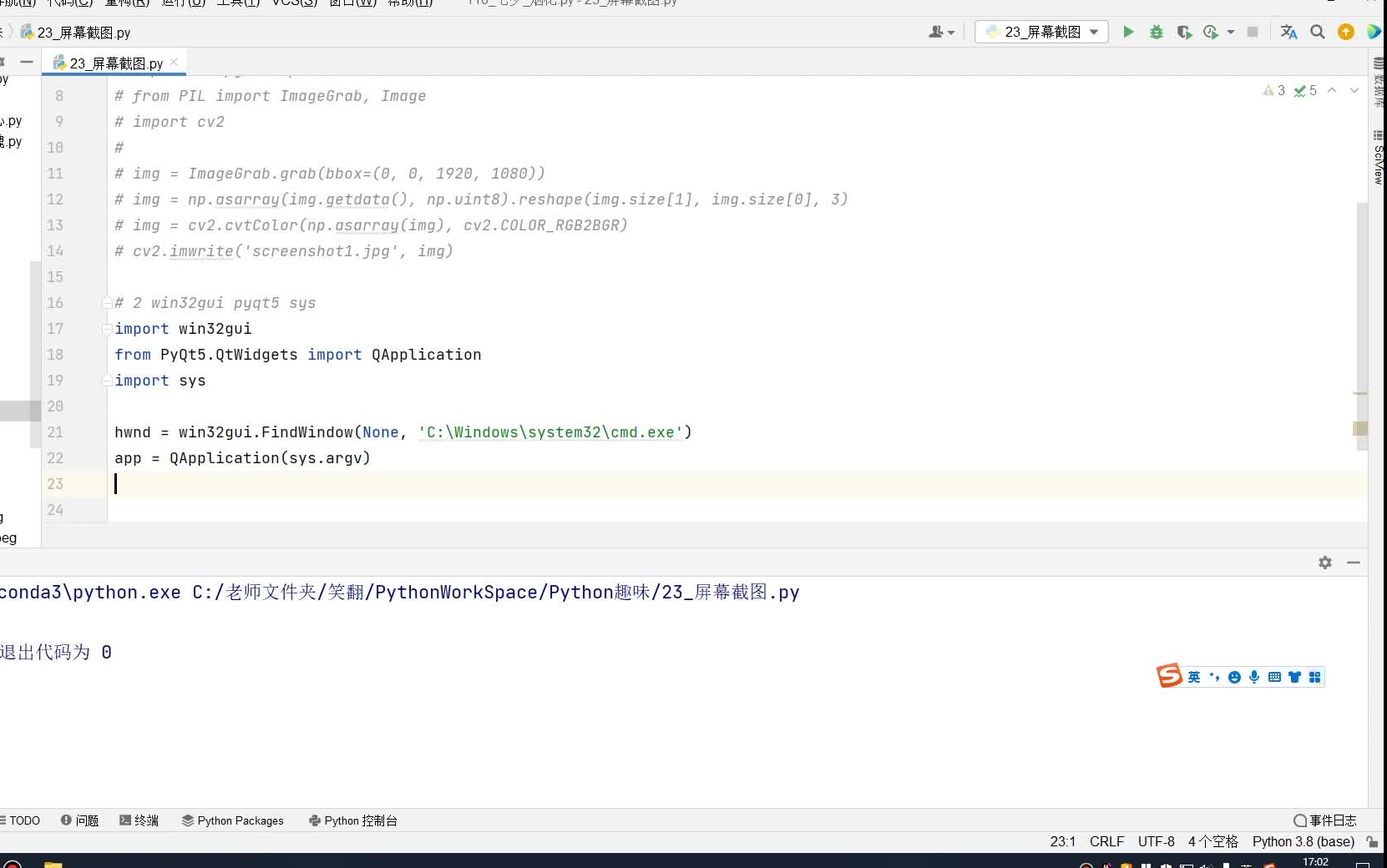Expand the profiler run options arrow

1231,32
